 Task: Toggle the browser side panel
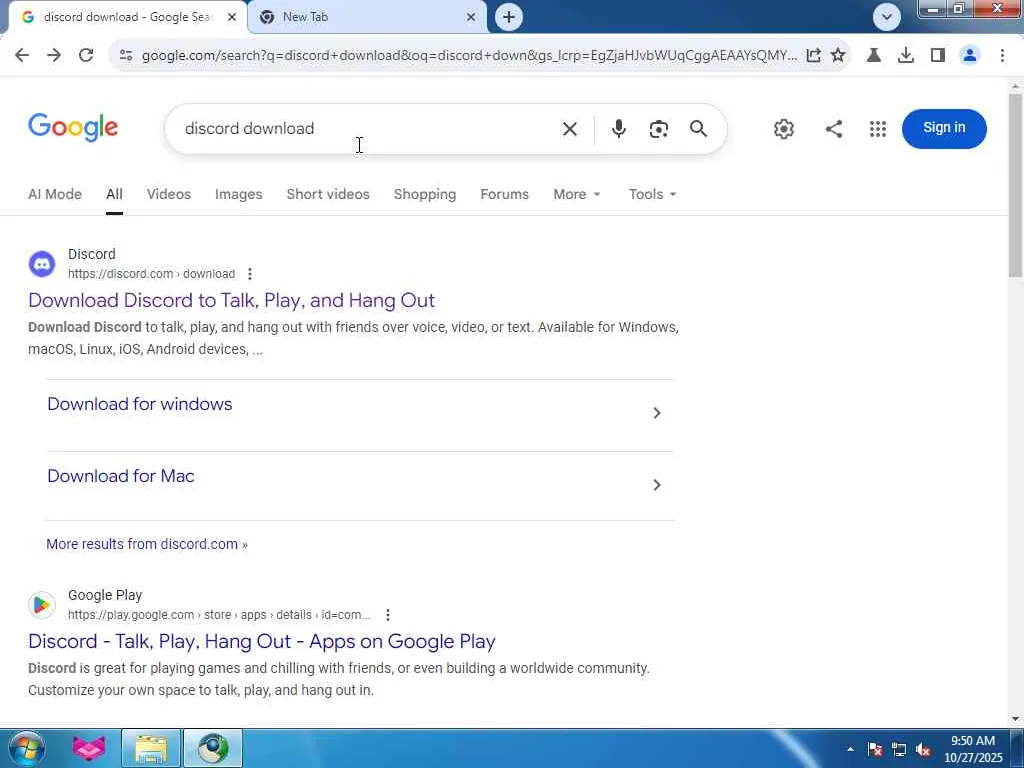point(938,56)
